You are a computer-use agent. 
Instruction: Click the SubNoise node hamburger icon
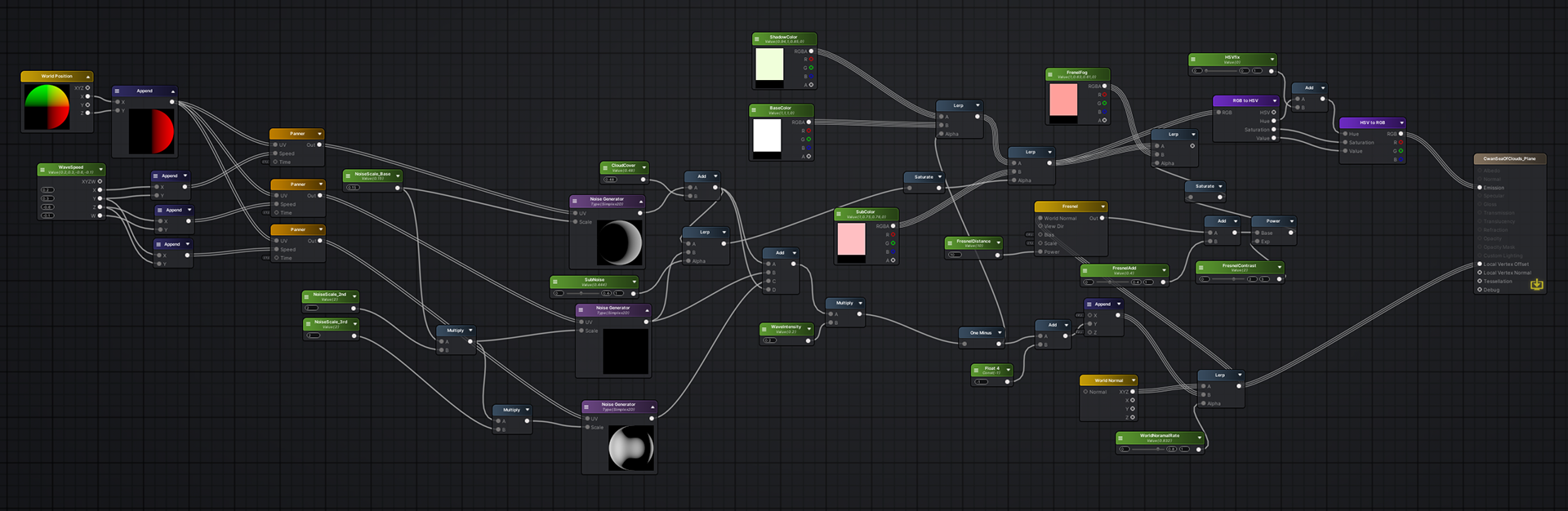[x=555, y=282]
